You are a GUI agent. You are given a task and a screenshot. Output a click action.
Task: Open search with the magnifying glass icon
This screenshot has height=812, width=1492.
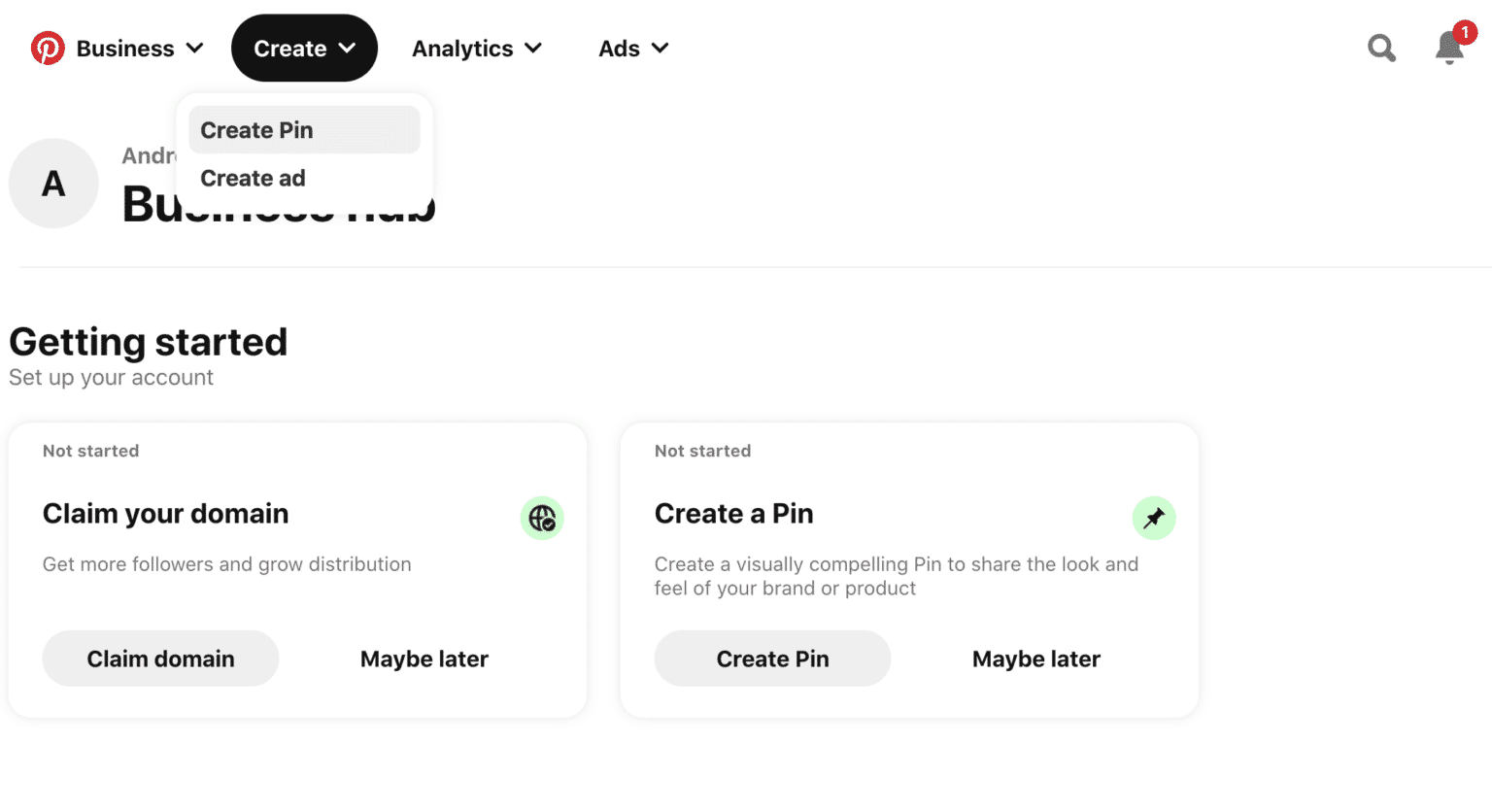click(1380, 47)
